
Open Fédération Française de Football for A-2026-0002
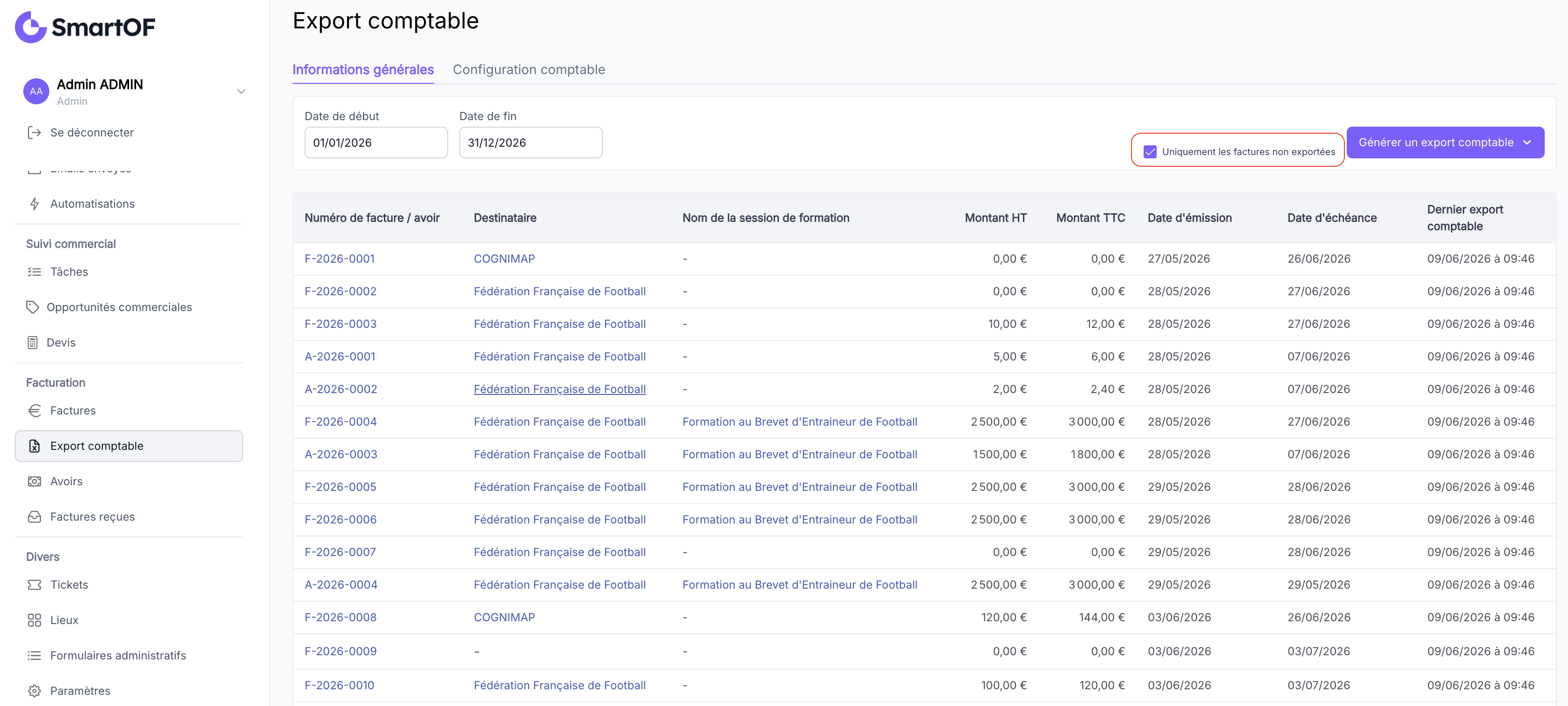(559, 389)
